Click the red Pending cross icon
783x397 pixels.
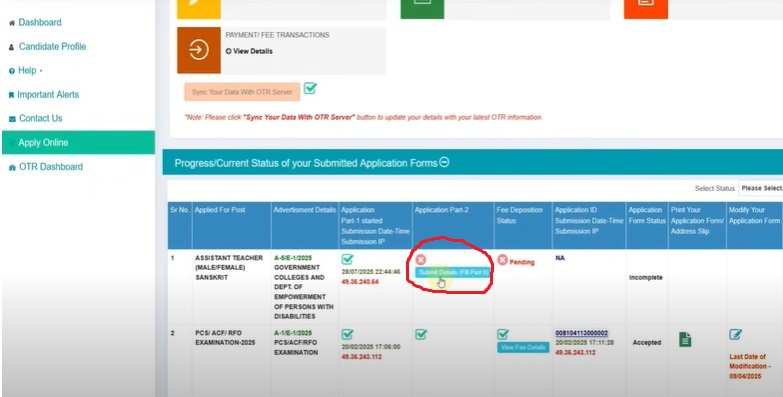coord(502,260)
